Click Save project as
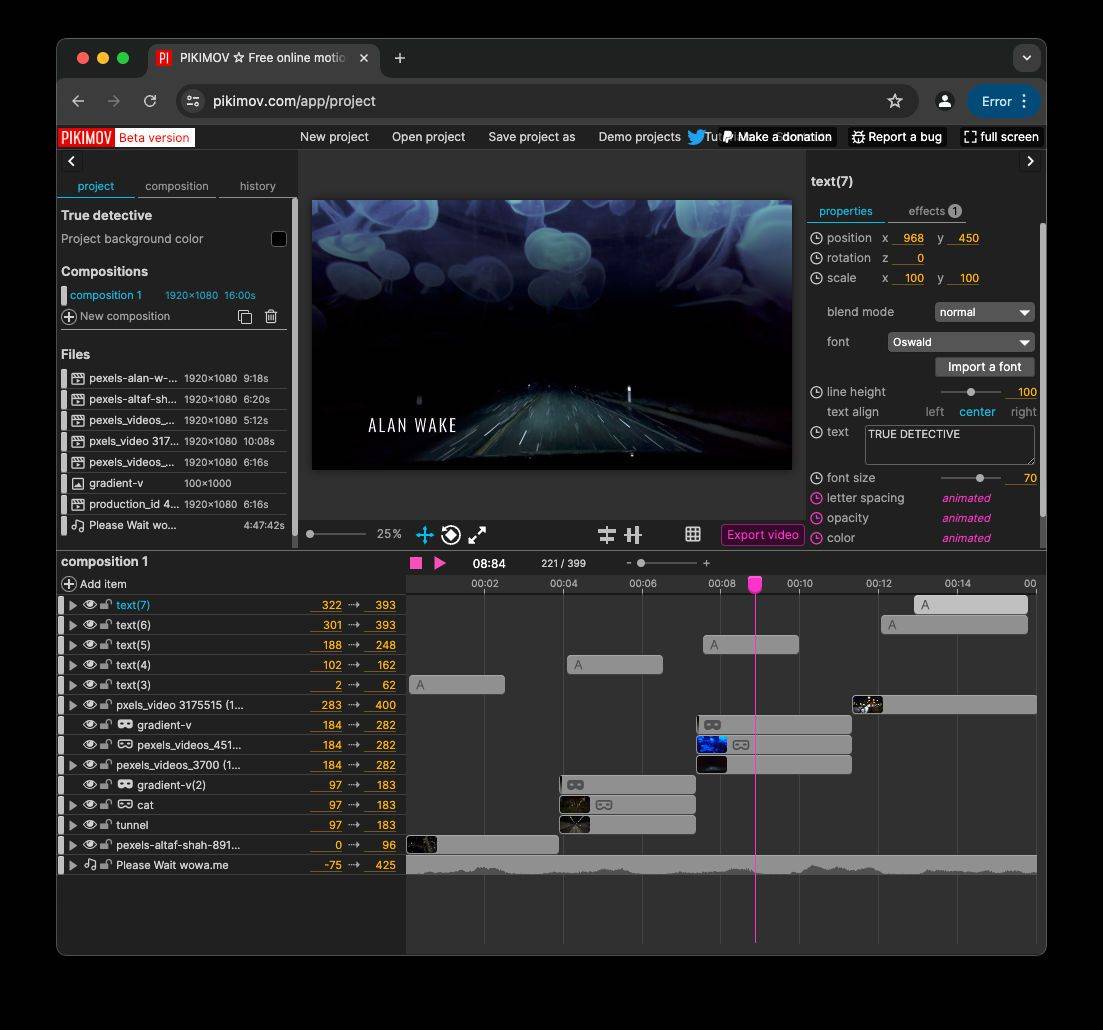This screenshot has height=1030, width=1103. (x=532, y=137)
